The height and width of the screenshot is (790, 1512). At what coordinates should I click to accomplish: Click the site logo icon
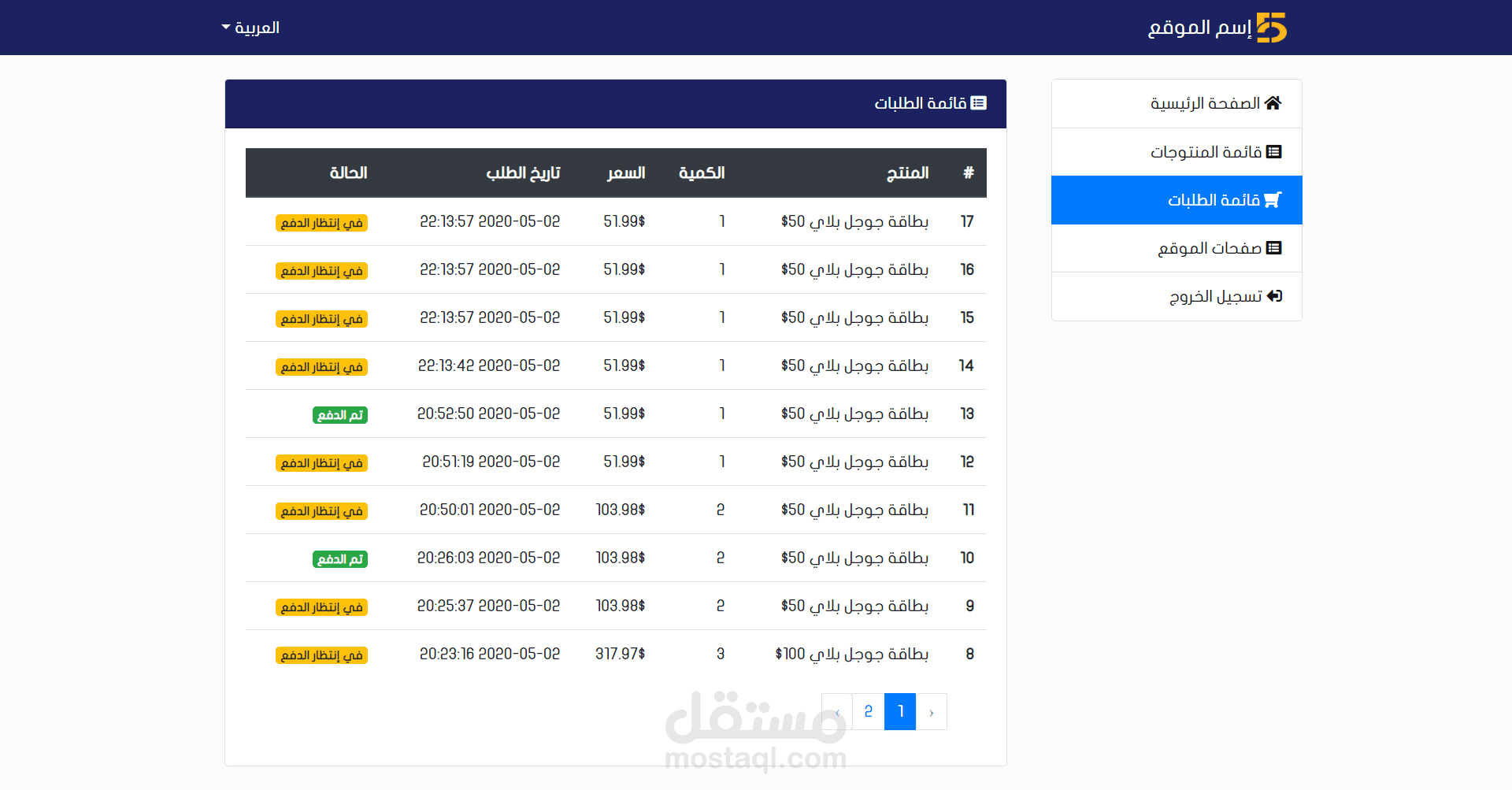pyautogui.click(x=1272, y=28)
